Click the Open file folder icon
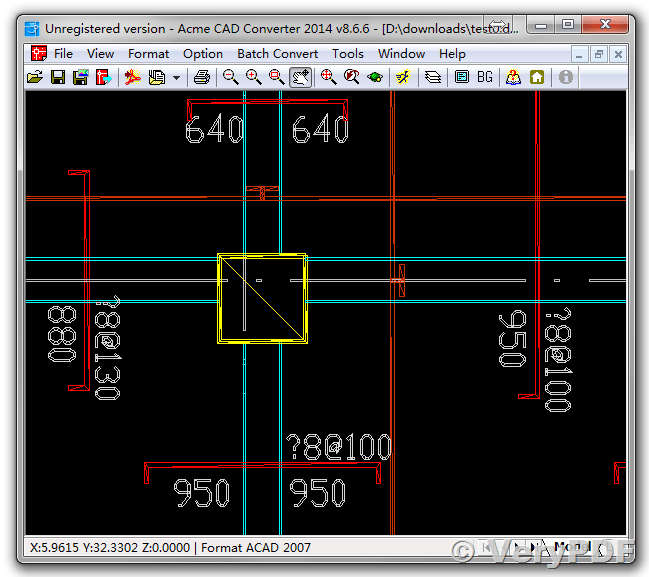The height and width of the screenshot is (577, 649). tap(35, 77)
